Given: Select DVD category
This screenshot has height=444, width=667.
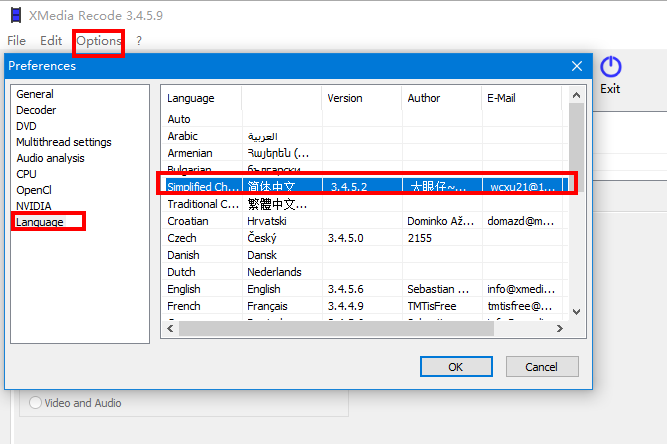Looking at the screenshot, I should click(x=26, y=126).
